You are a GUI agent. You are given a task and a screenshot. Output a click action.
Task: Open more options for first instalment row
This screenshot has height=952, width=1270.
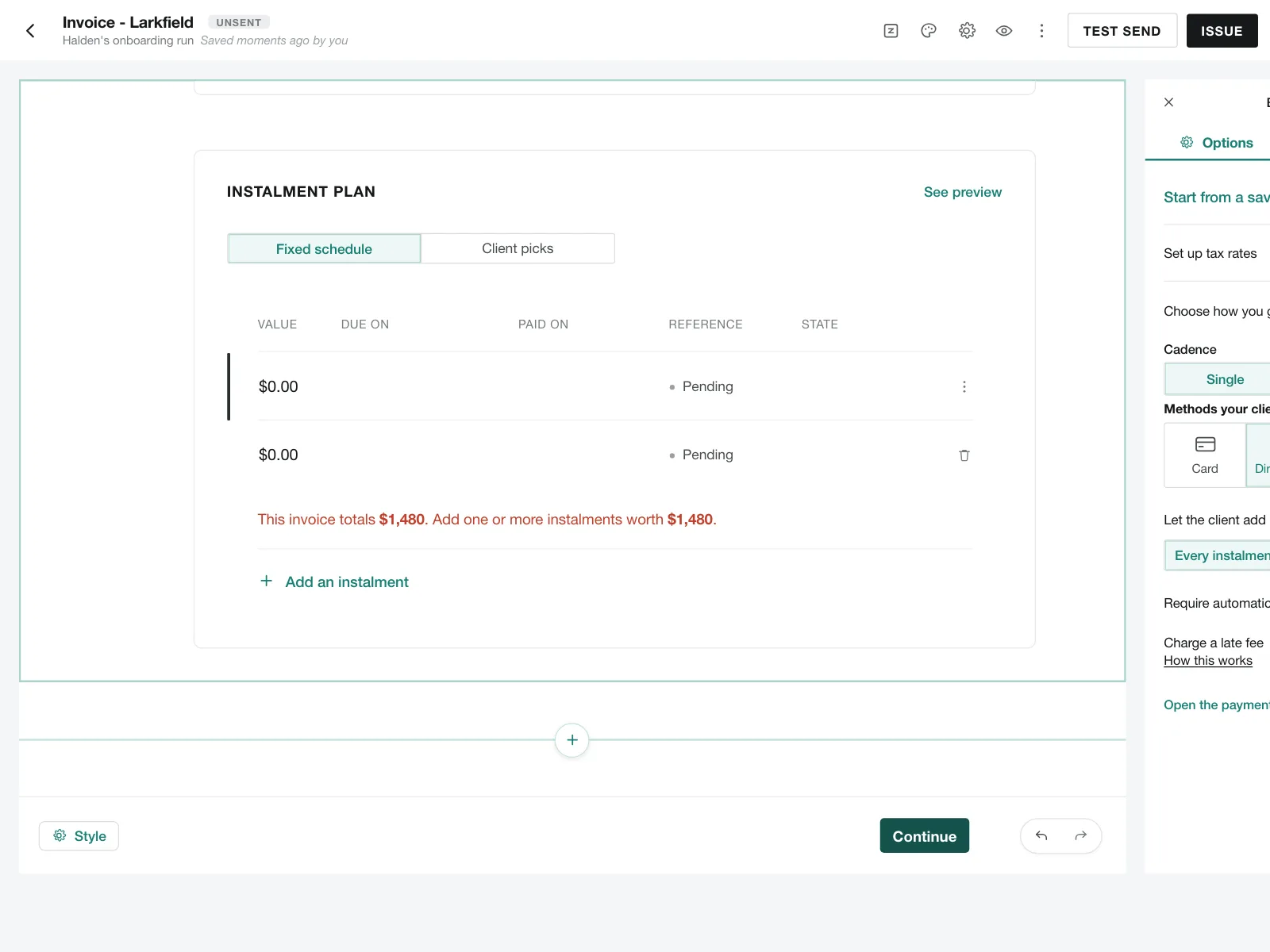964,386
